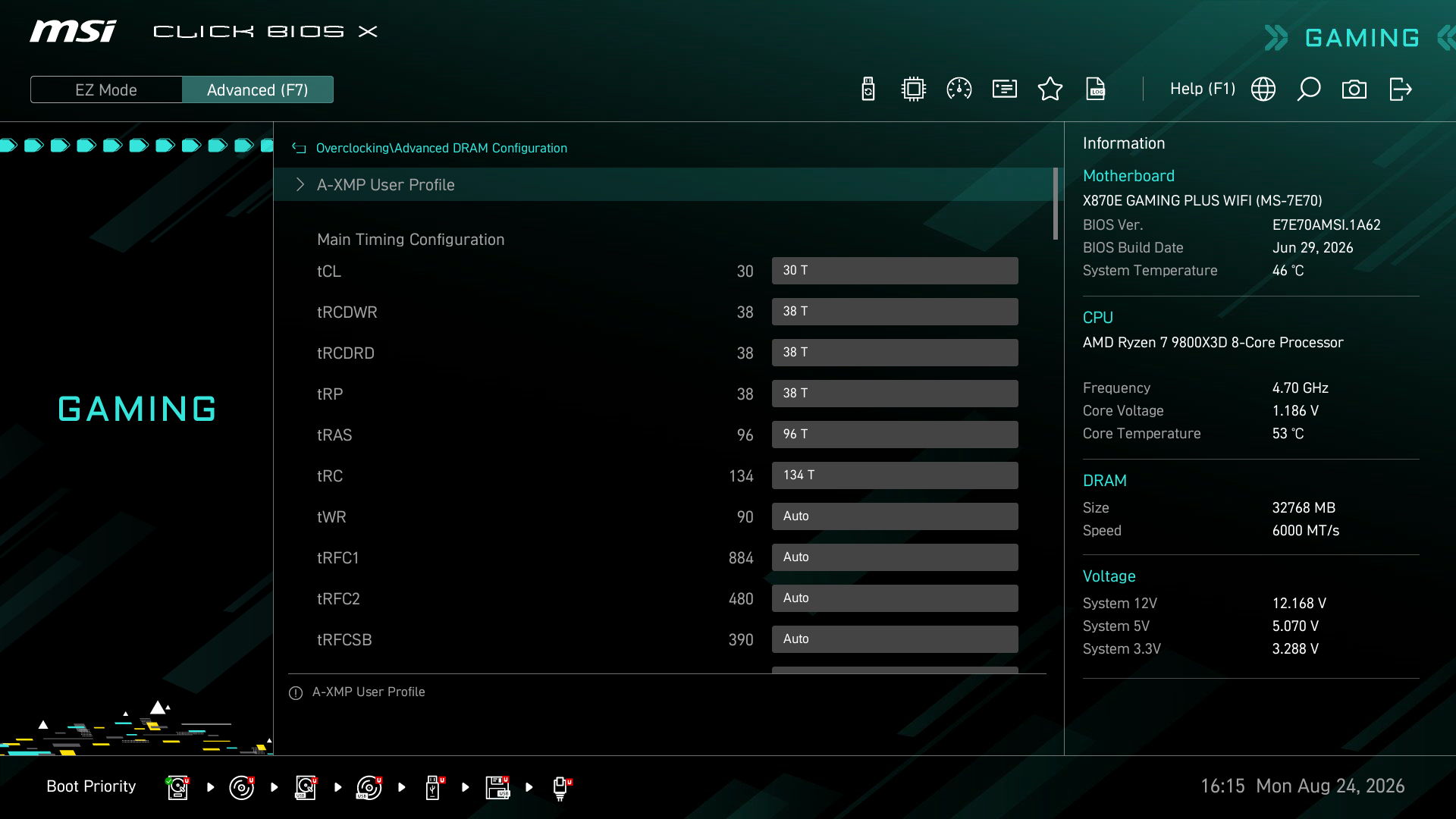Click the Core Voltage value 1.186 V
The image size is (1456, 819).
[x=1295, y=411]
